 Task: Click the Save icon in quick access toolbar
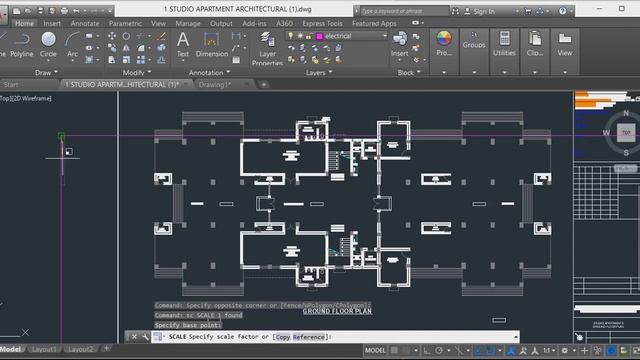pyautogui.click(x=40, y=11)
